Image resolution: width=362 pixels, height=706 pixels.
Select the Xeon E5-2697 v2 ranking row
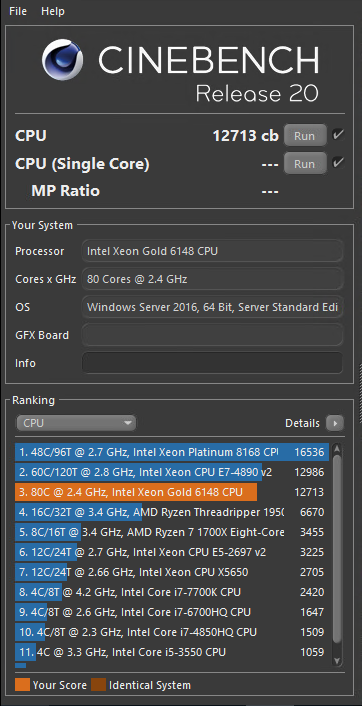[x=172, y=552]
